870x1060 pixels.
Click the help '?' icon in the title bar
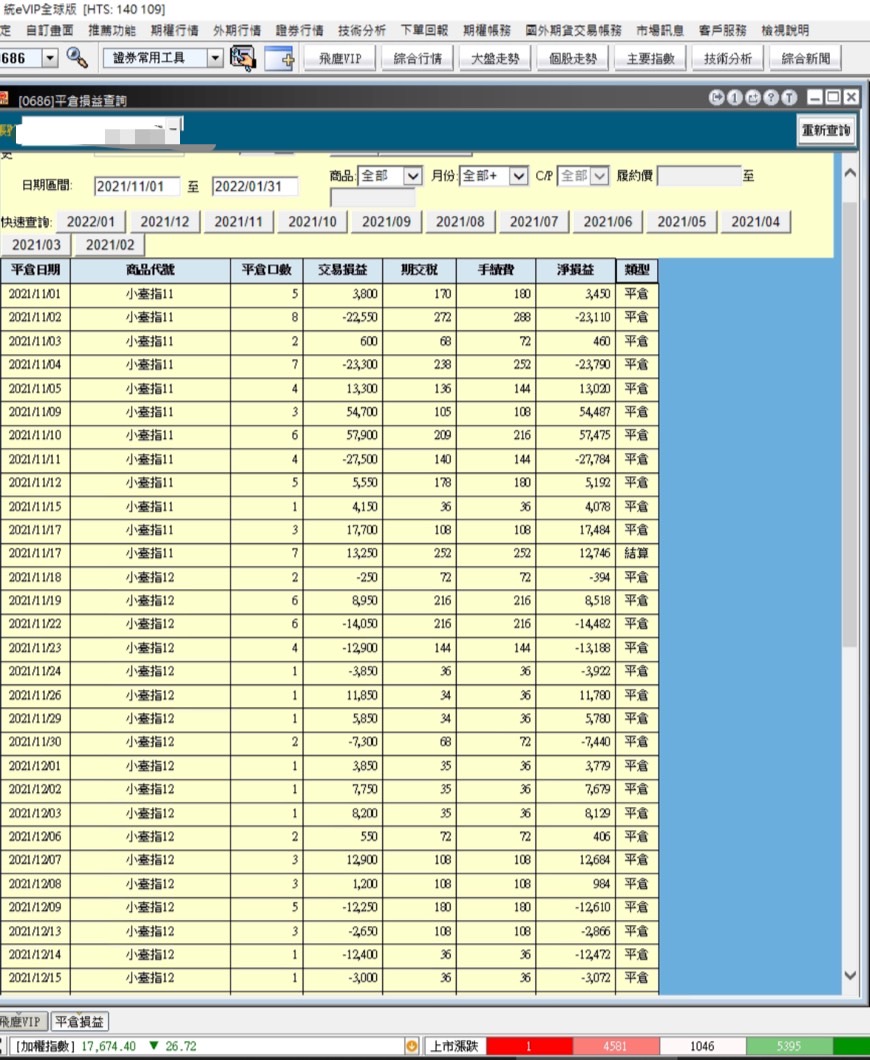(771, 97)
